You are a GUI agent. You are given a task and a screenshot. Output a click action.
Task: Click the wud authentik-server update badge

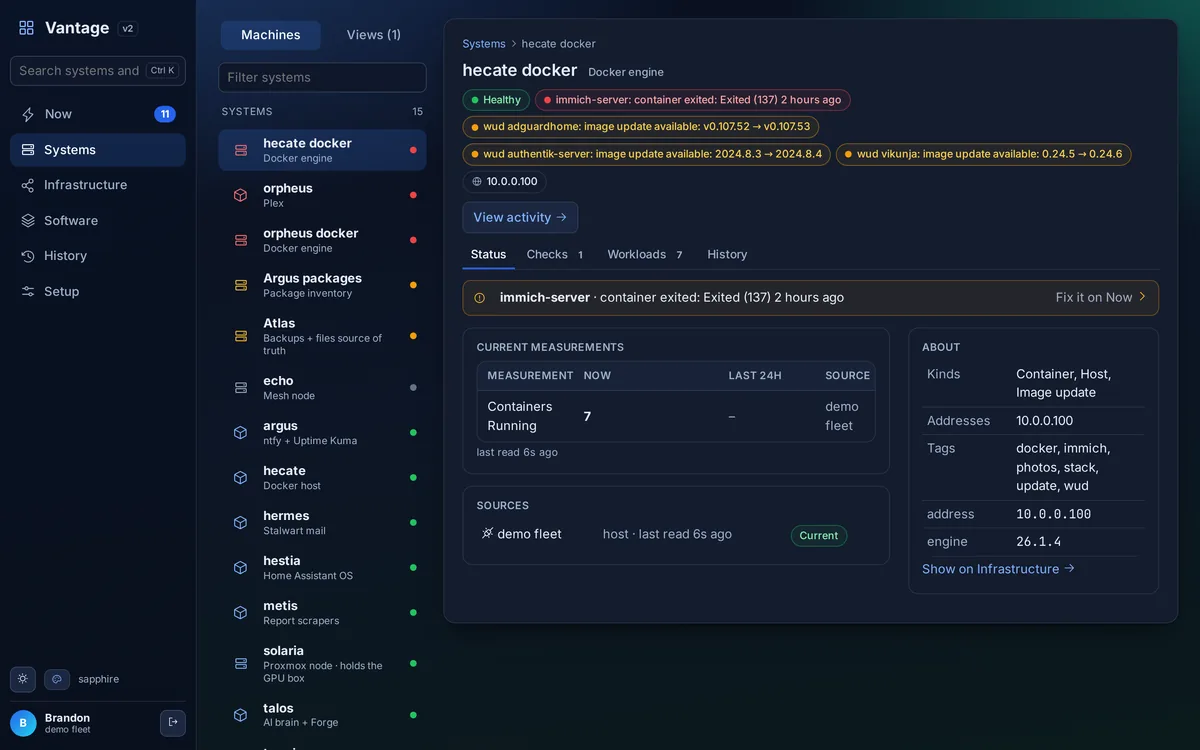click(x=646, y=155)
